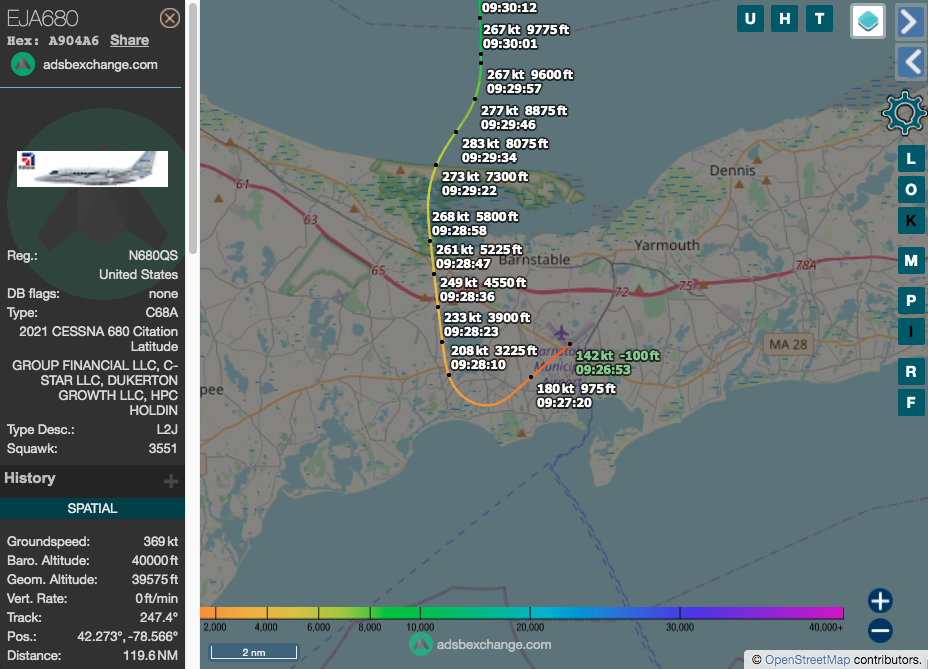Select track label 273 kt 7300 ft
The width and height of the screenshot is (928, 669).
485,176
